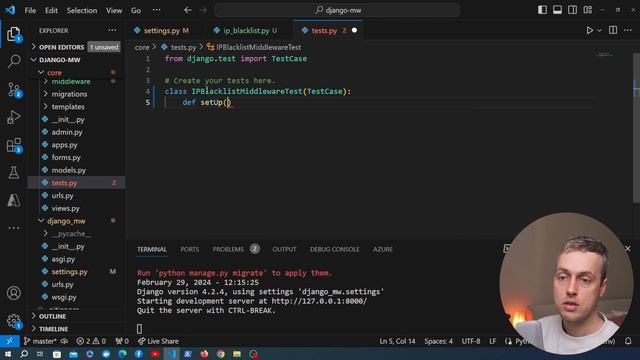Select the Ports panel tab

pyautogui.click(x=190, y=249)
